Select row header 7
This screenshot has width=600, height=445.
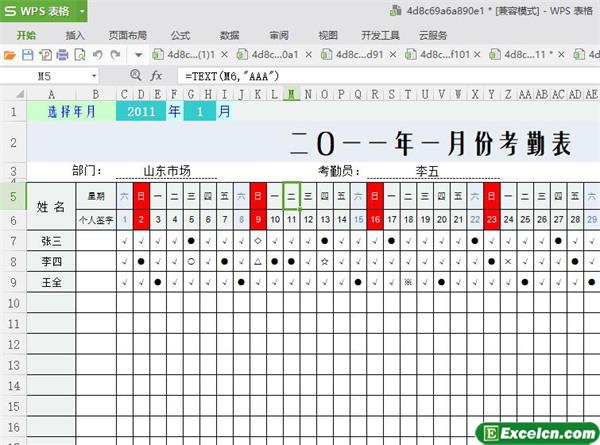[13, 241]
